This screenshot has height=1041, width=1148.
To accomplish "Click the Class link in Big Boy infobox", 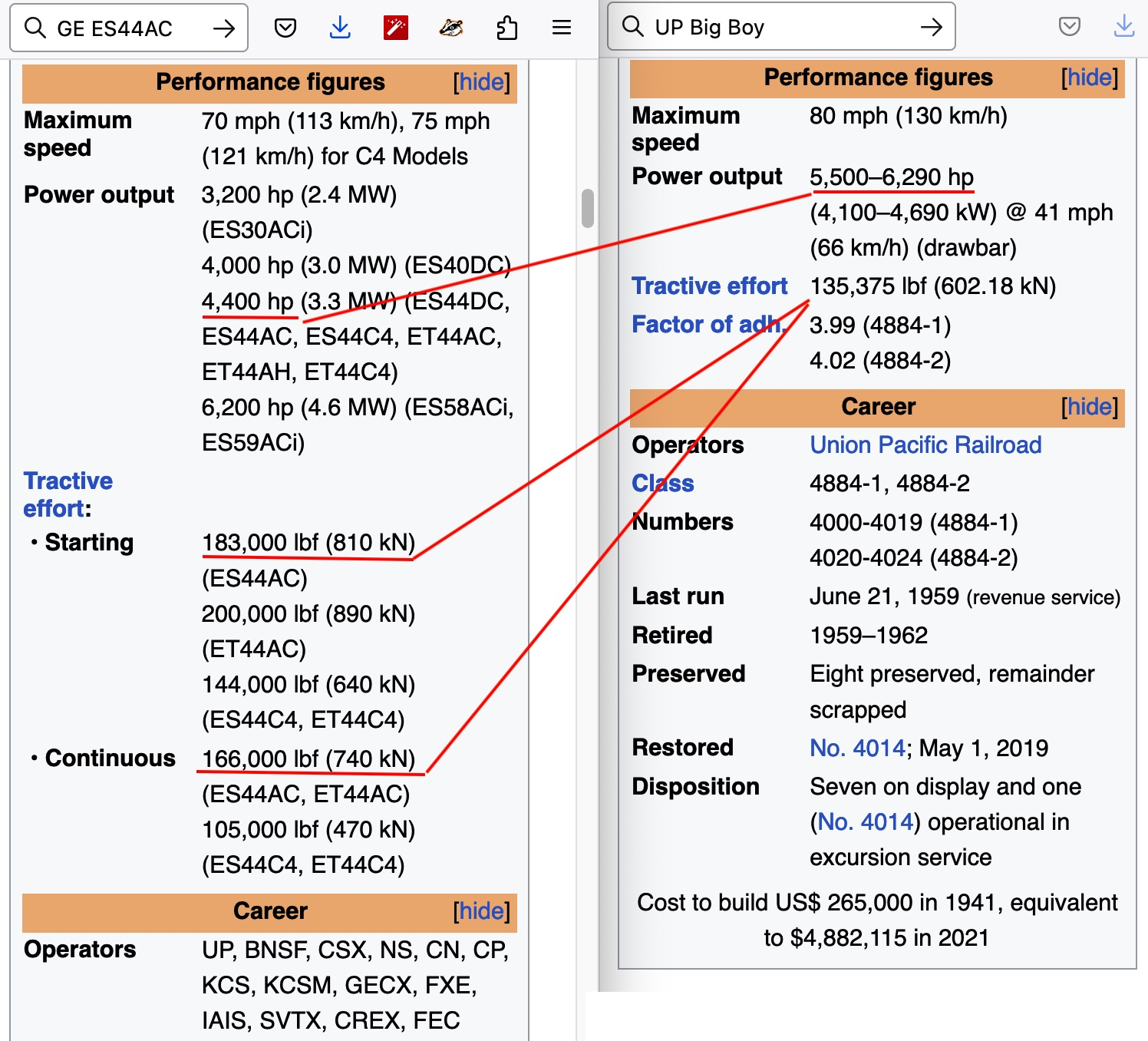I will (662, 484).
